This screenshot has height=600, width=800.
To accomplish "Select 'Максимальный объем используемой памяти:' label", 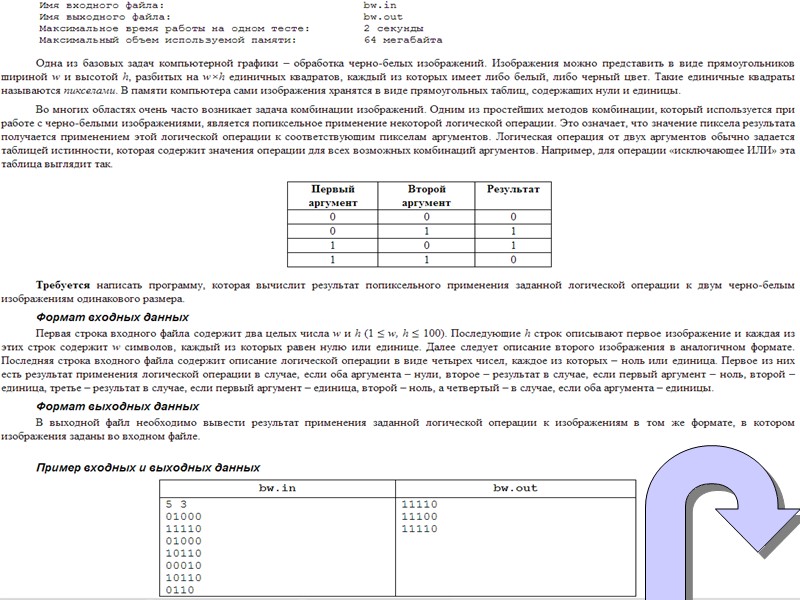I will coord(167,40).
